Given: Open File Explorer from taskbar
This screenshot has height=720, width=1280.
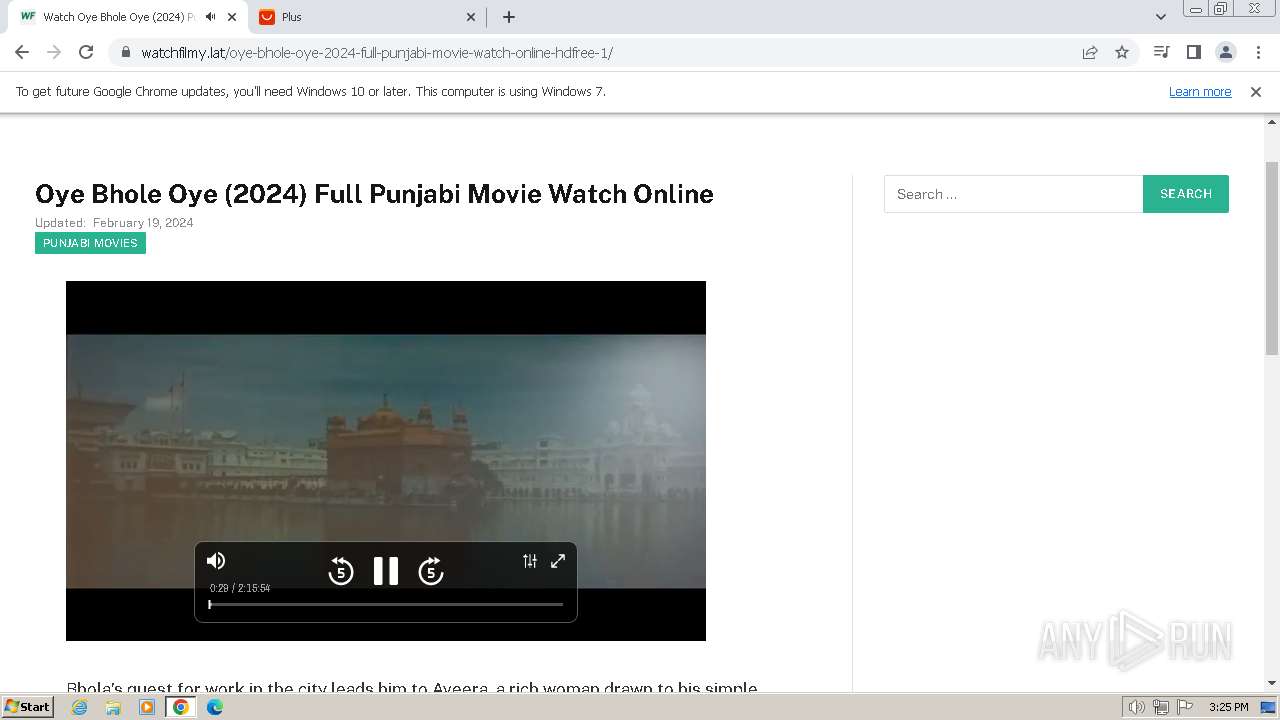Looking at the screenshot, I should click(x=113, y=707).
